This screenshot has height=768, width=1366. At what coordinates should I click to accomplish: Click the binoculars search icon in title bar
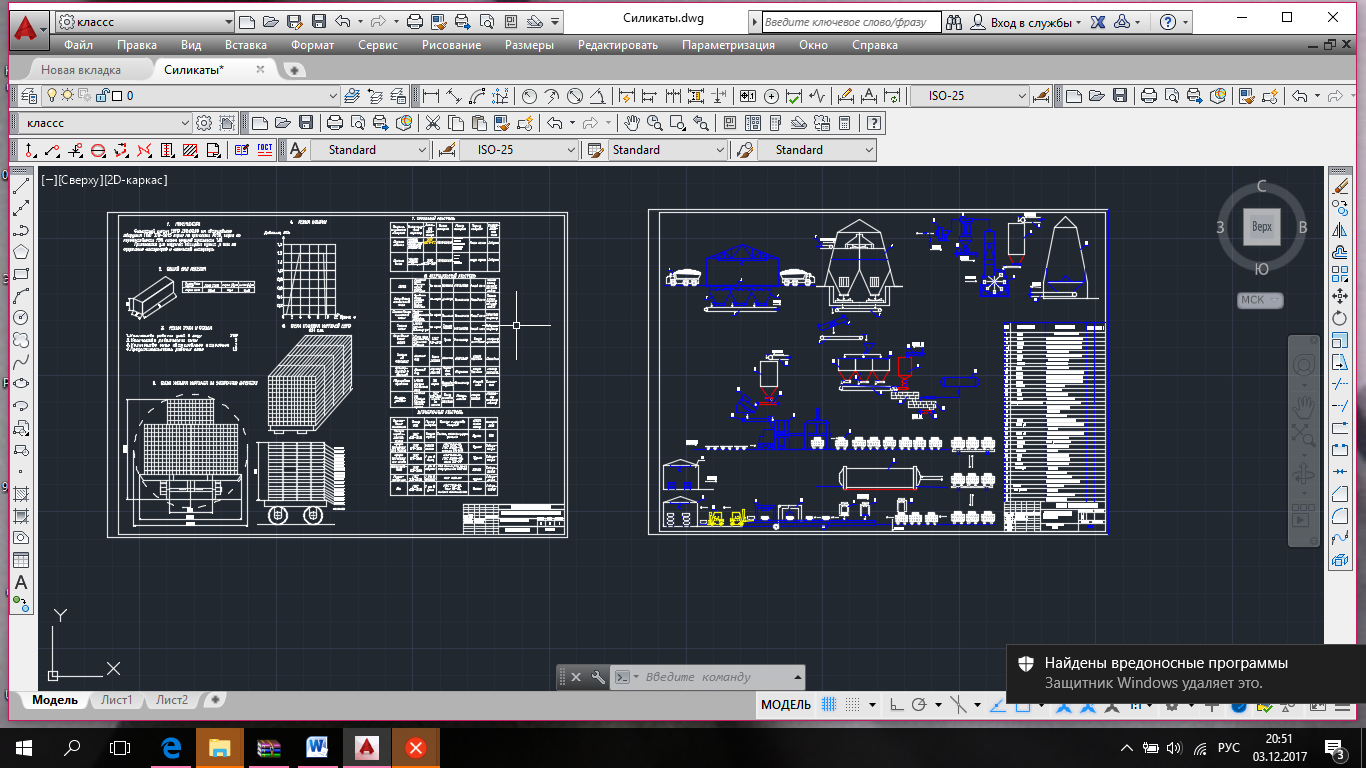click(x=954, y=21)
